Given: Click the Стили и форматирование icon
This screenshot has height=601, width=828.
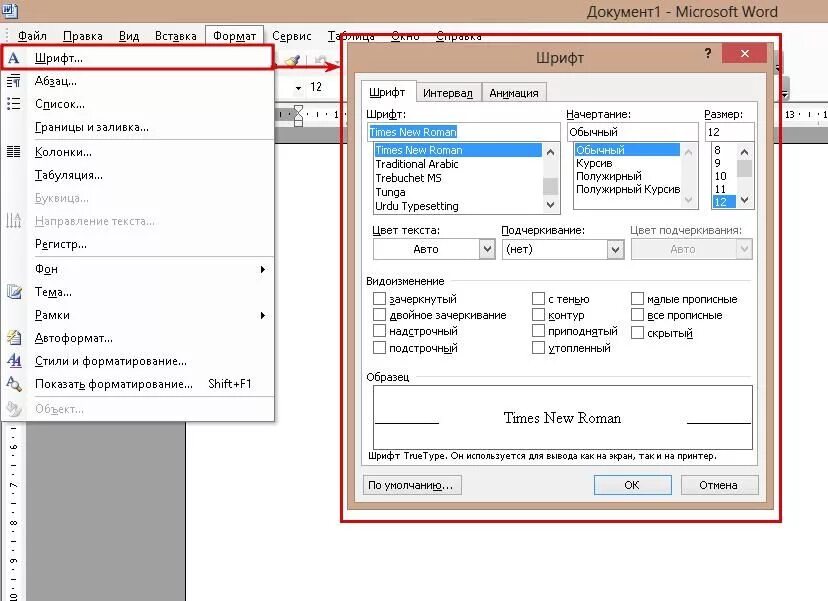Looking at the screenshot, I should click(14, 361).
